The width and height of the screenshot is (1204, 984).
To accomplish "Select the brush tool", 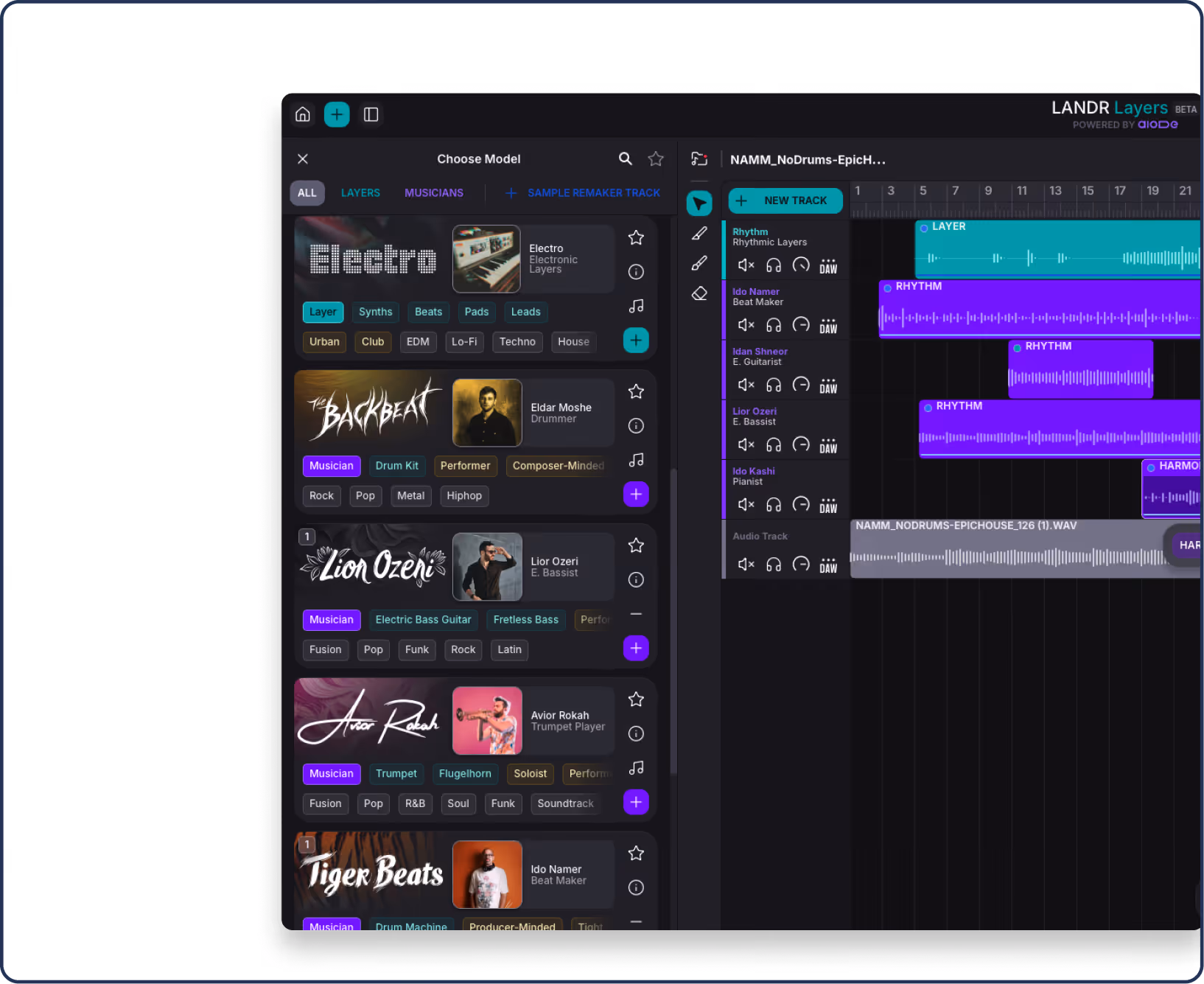I will pyautogui.click(x=699, y=263).
